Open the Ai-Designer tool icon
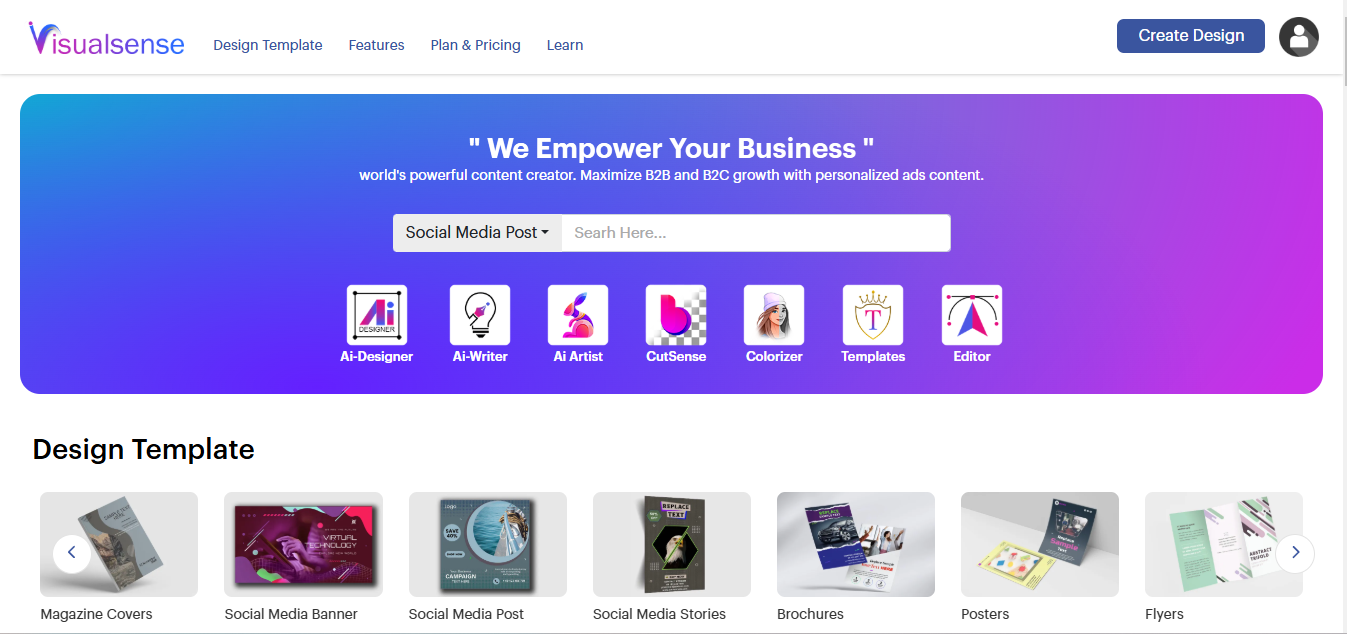 coord(377,315)
